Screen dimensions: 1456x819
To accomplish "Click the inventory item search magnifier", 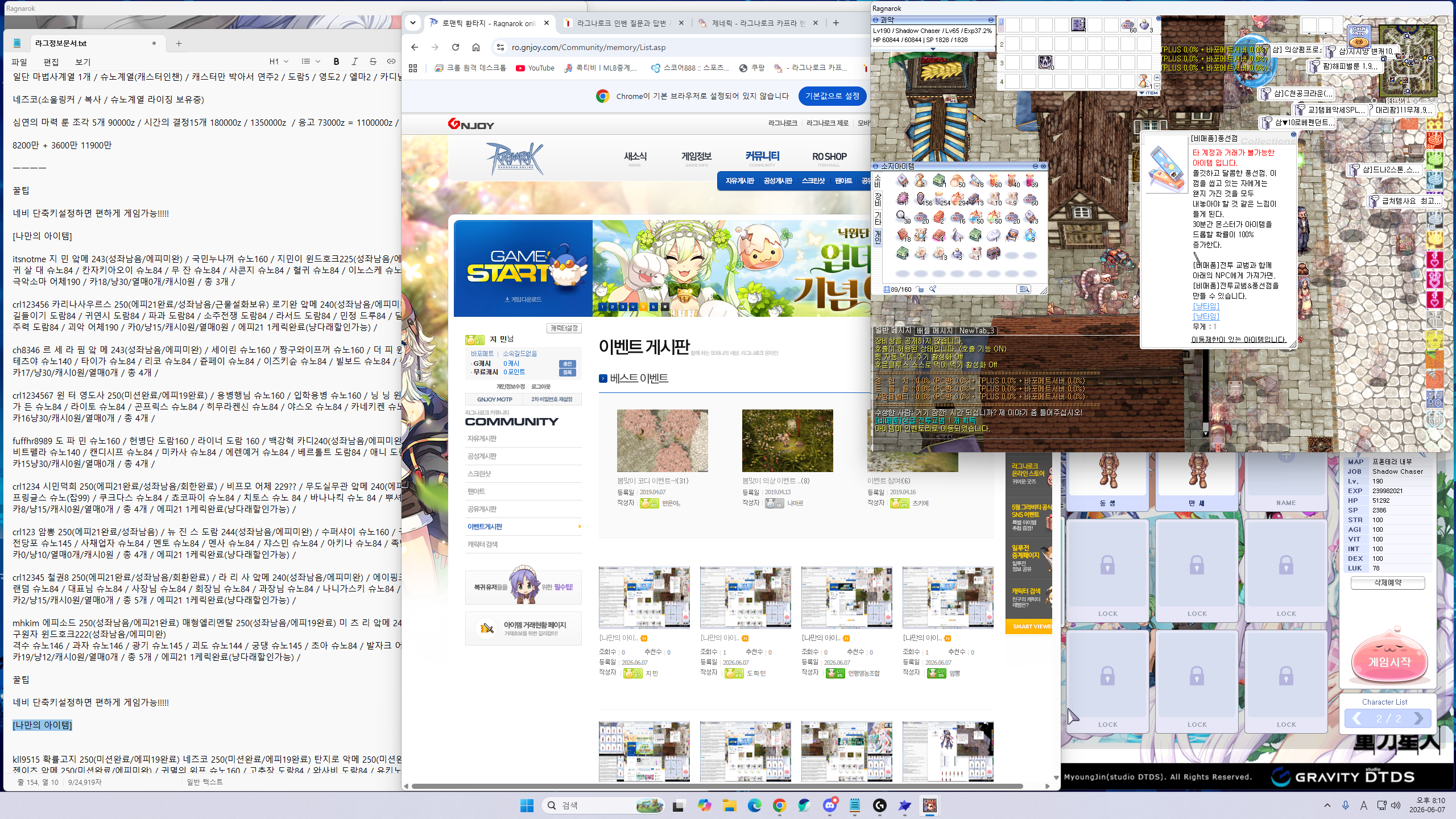I will click(x=933, y=289).
